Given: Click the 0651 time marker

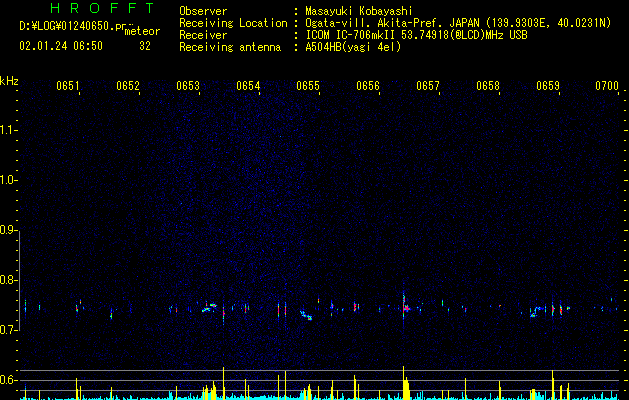Looking at the screenshot, I should (67, 85).
